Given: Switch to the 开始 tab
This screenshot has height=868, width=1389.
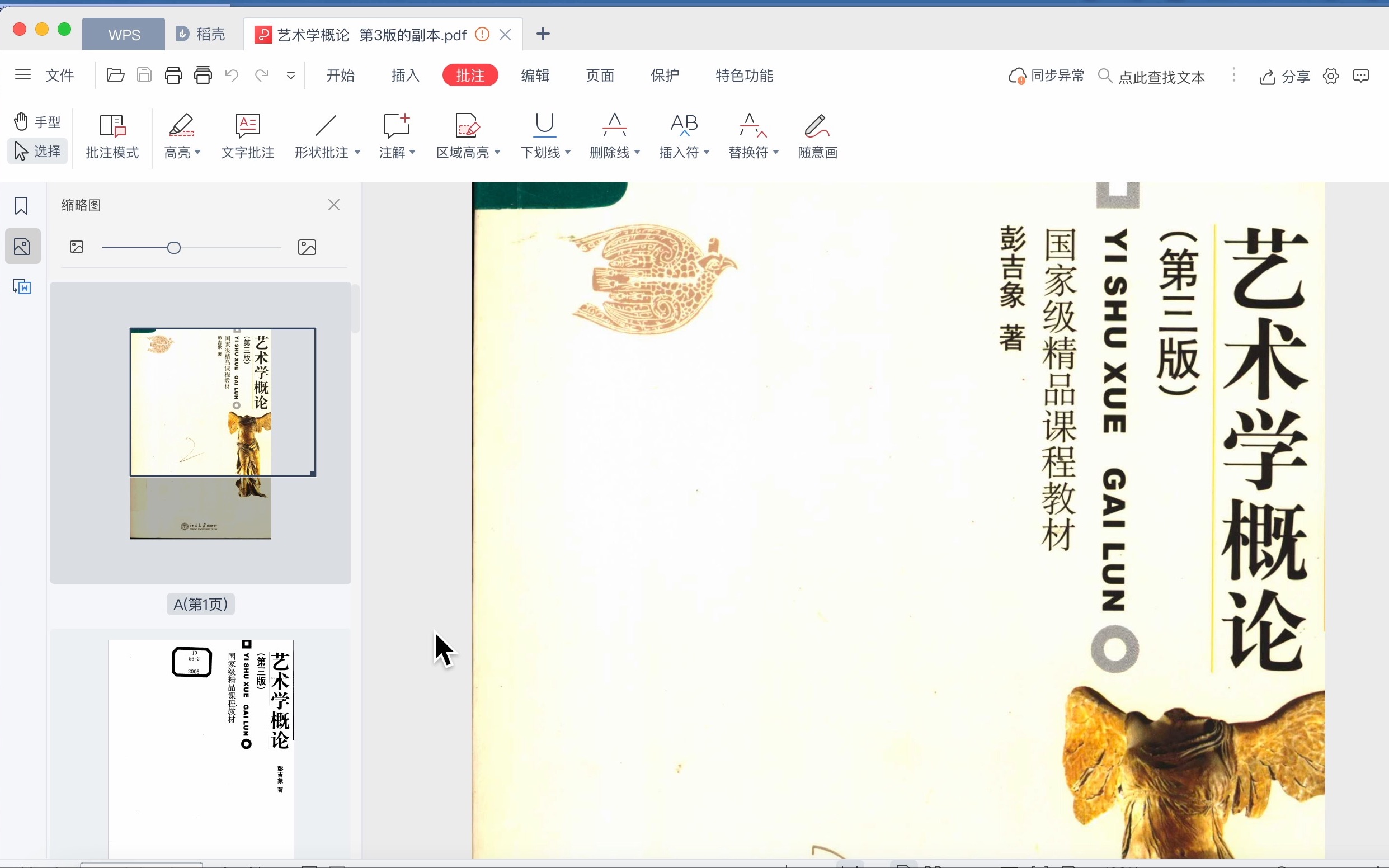Looking at the screenshot, I should 341,75.
